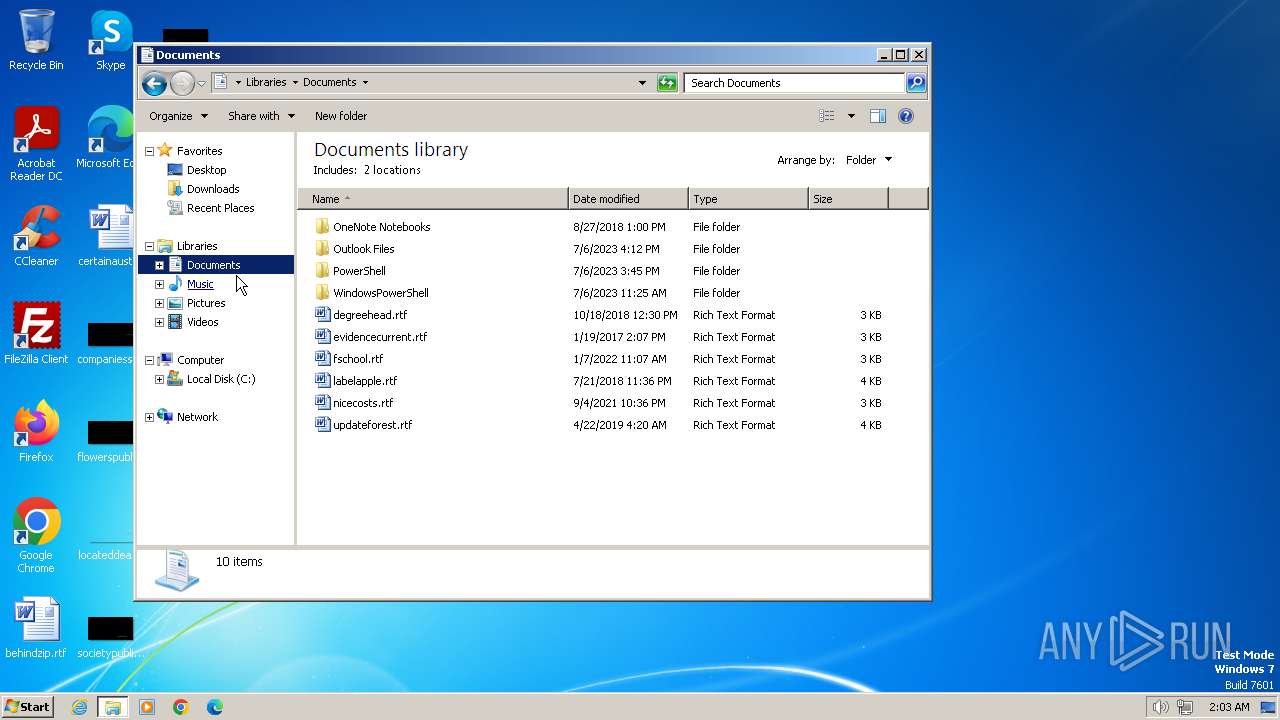Image resolution: width=1280 pixels, height=720 pixels.
Task: Open the Skype desktop shortcut
Action: tap(110, 40)
